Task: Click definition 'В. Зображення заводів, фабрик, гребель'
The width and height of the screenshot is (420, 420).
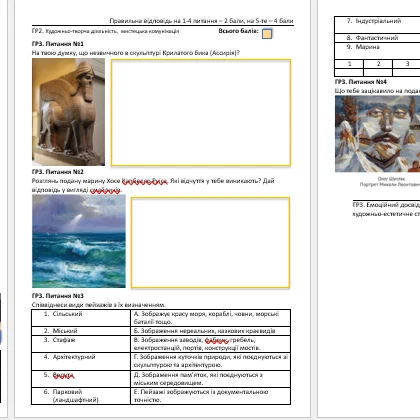Action: 210,344
